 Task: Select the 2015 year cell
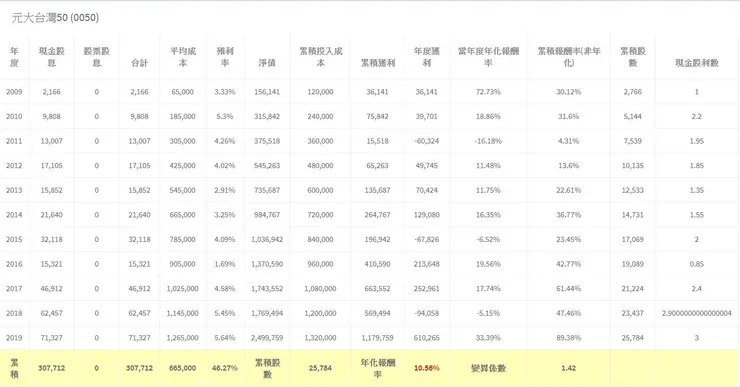[14, 239]
